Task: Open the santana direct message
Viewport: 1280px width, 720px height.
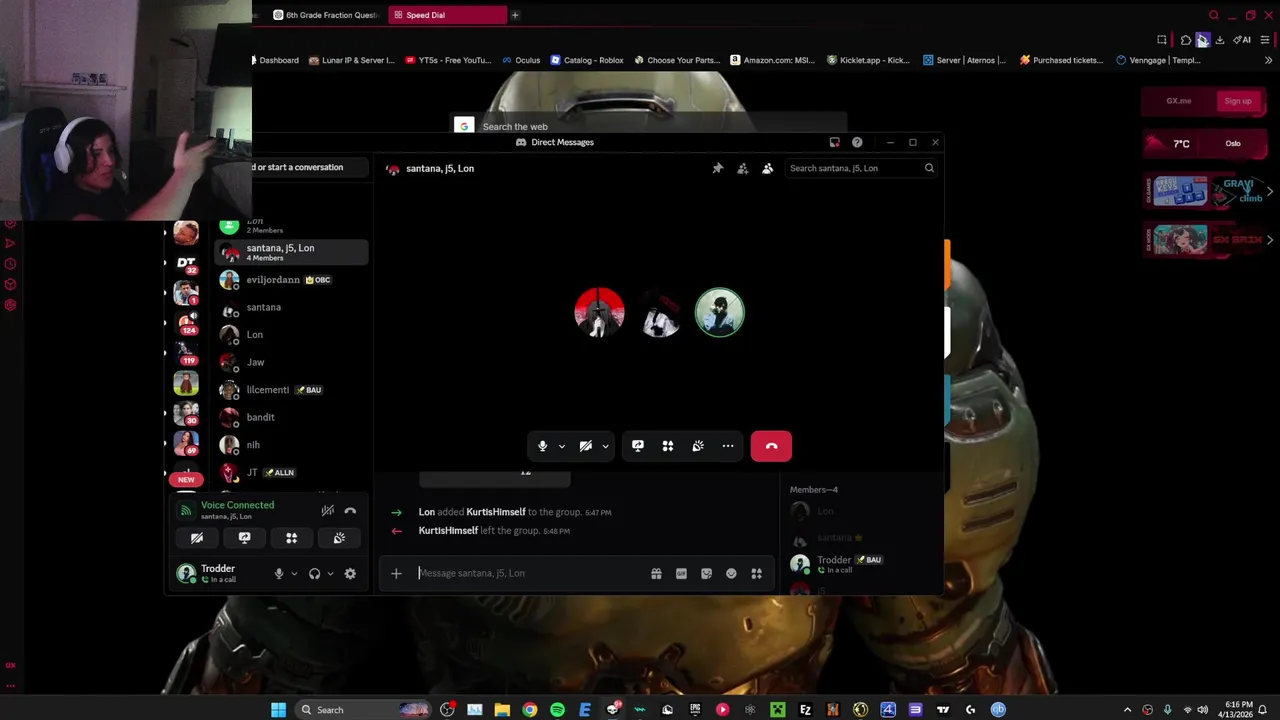Action: pyautogui.click(x=291, y=307)
